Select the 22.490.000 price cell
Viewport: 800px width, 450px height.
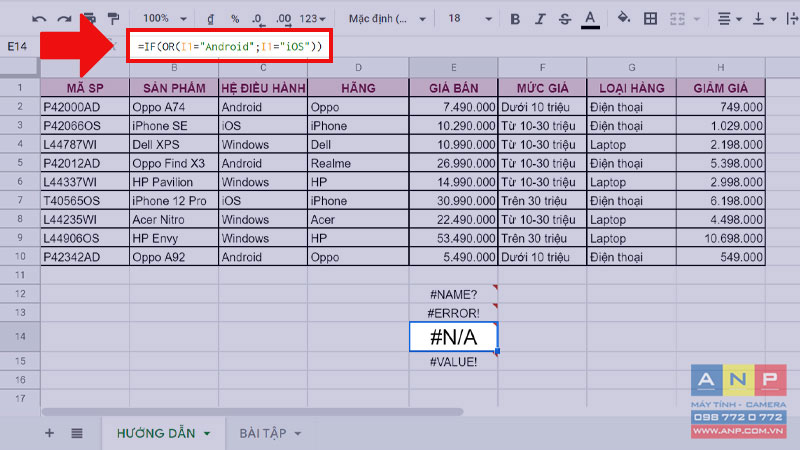[453, 219]
